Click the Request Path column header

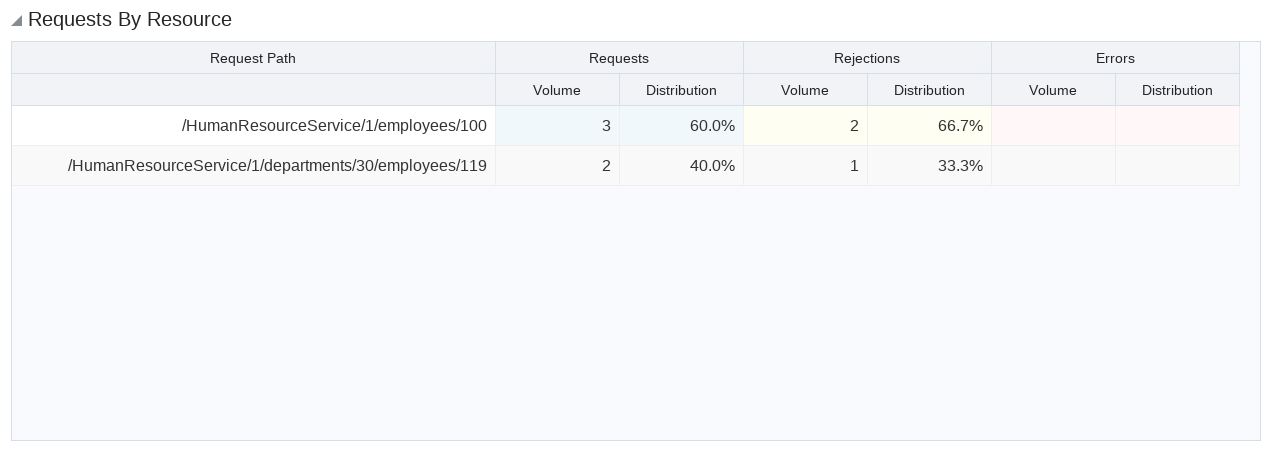253,58
